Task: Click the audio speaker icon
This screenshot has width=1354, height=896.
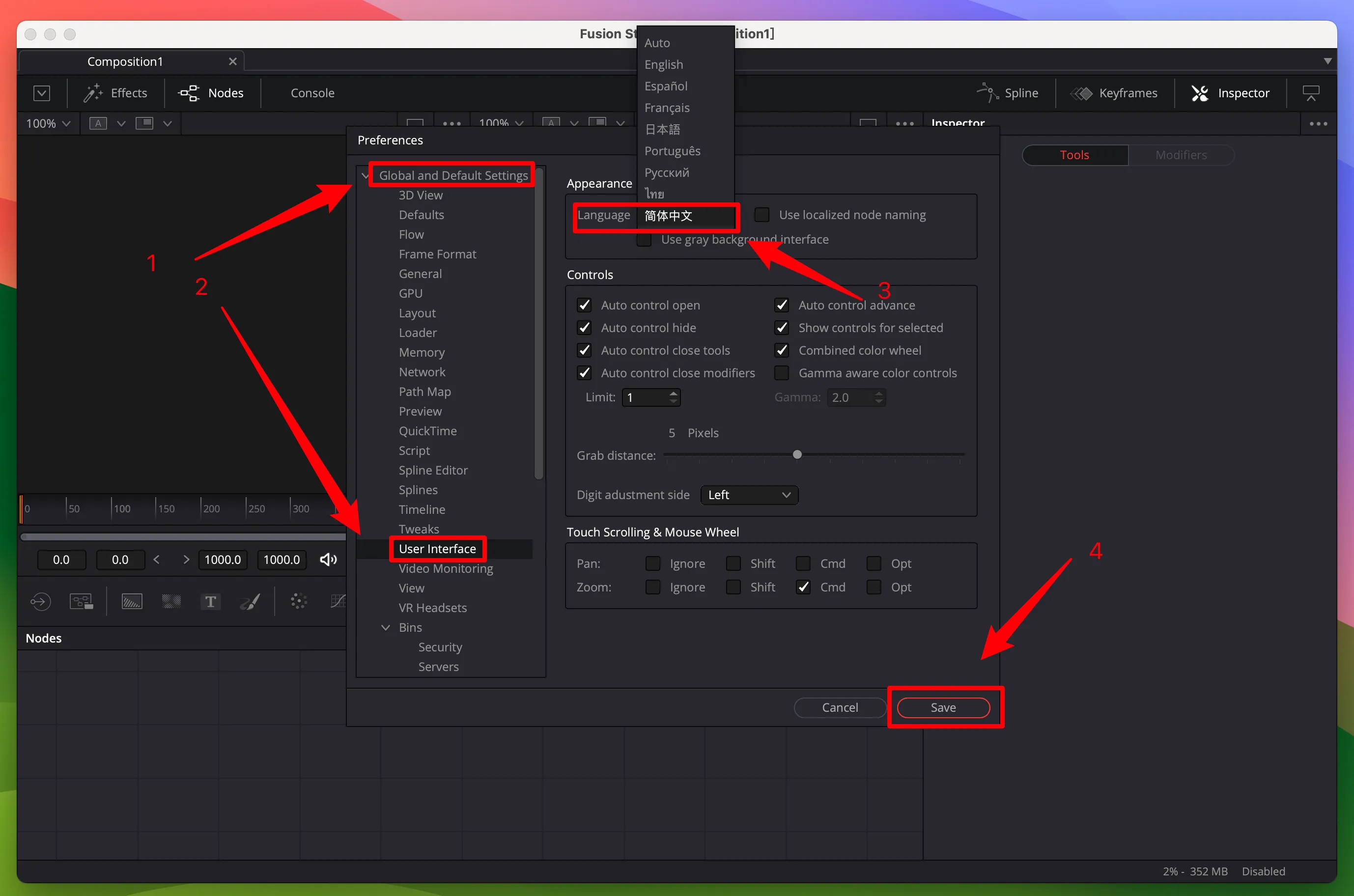Action: 328,560
